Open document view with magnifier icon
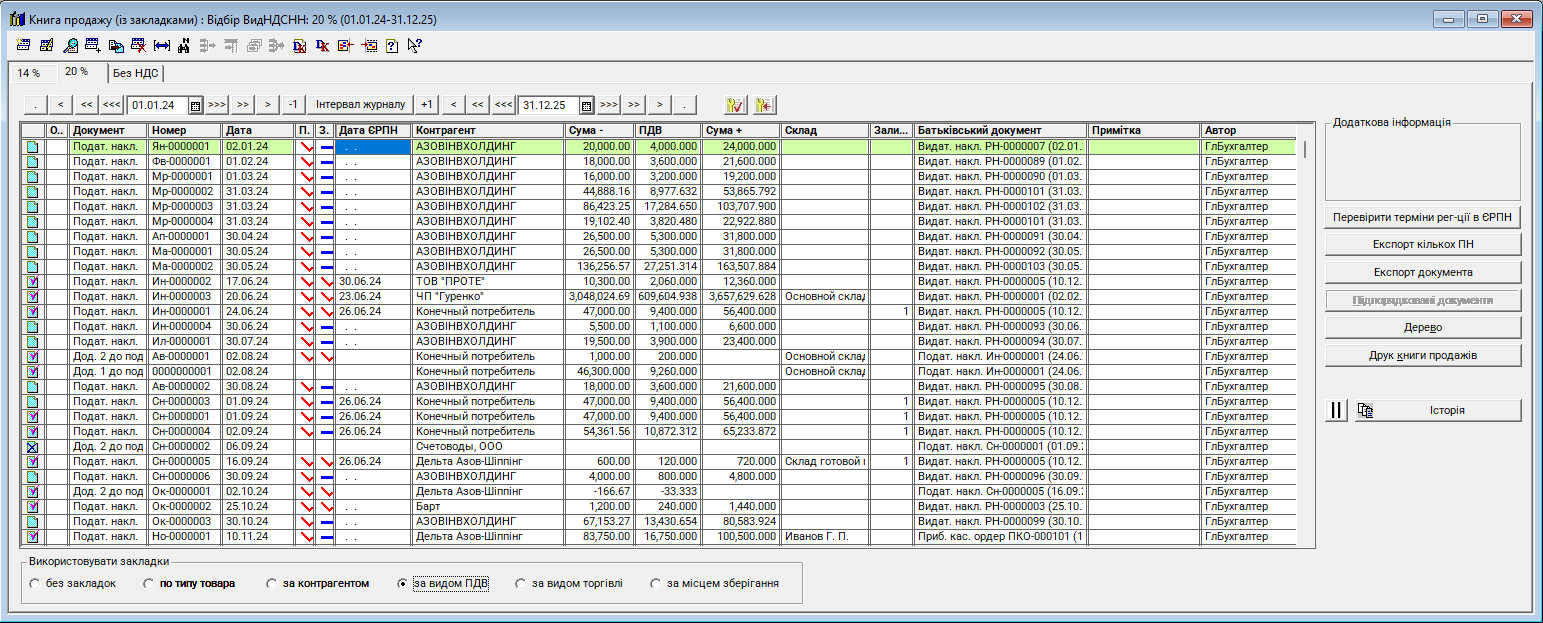 coord(70,45)
